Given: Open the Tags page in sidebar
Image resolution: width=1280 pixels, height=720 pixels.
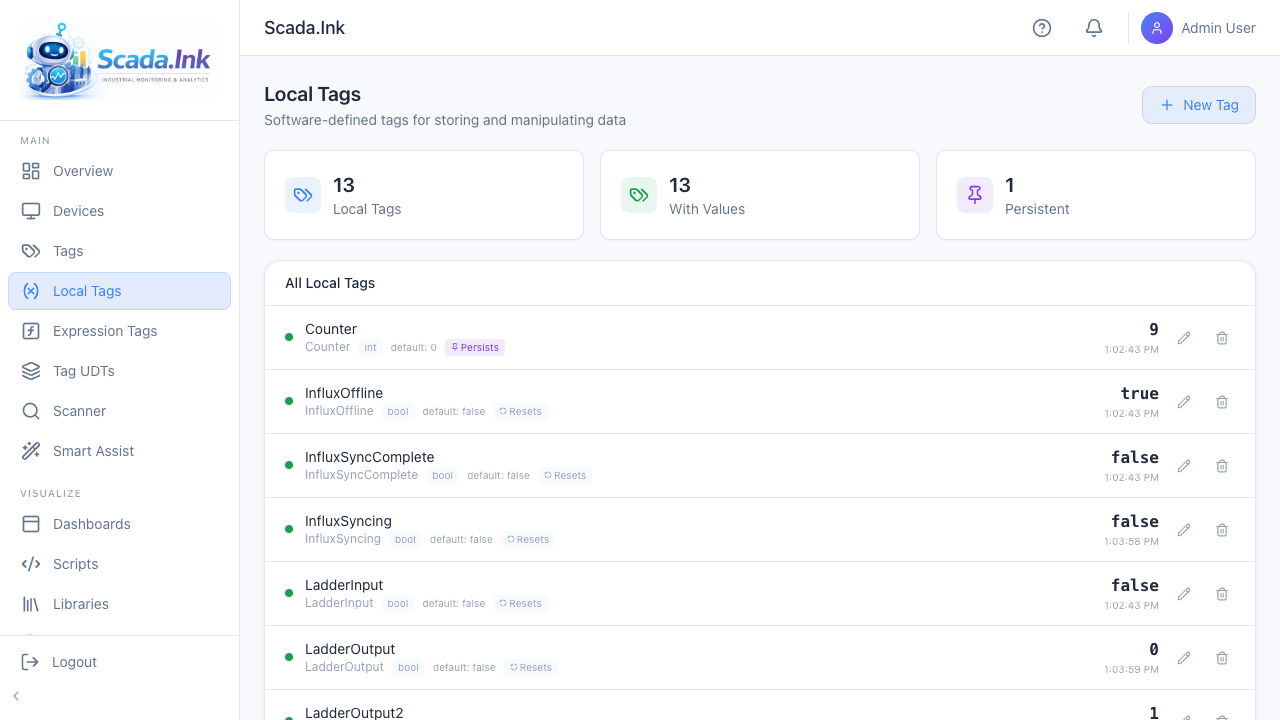Looking at the screenshot, I should [x=119, y=251].
